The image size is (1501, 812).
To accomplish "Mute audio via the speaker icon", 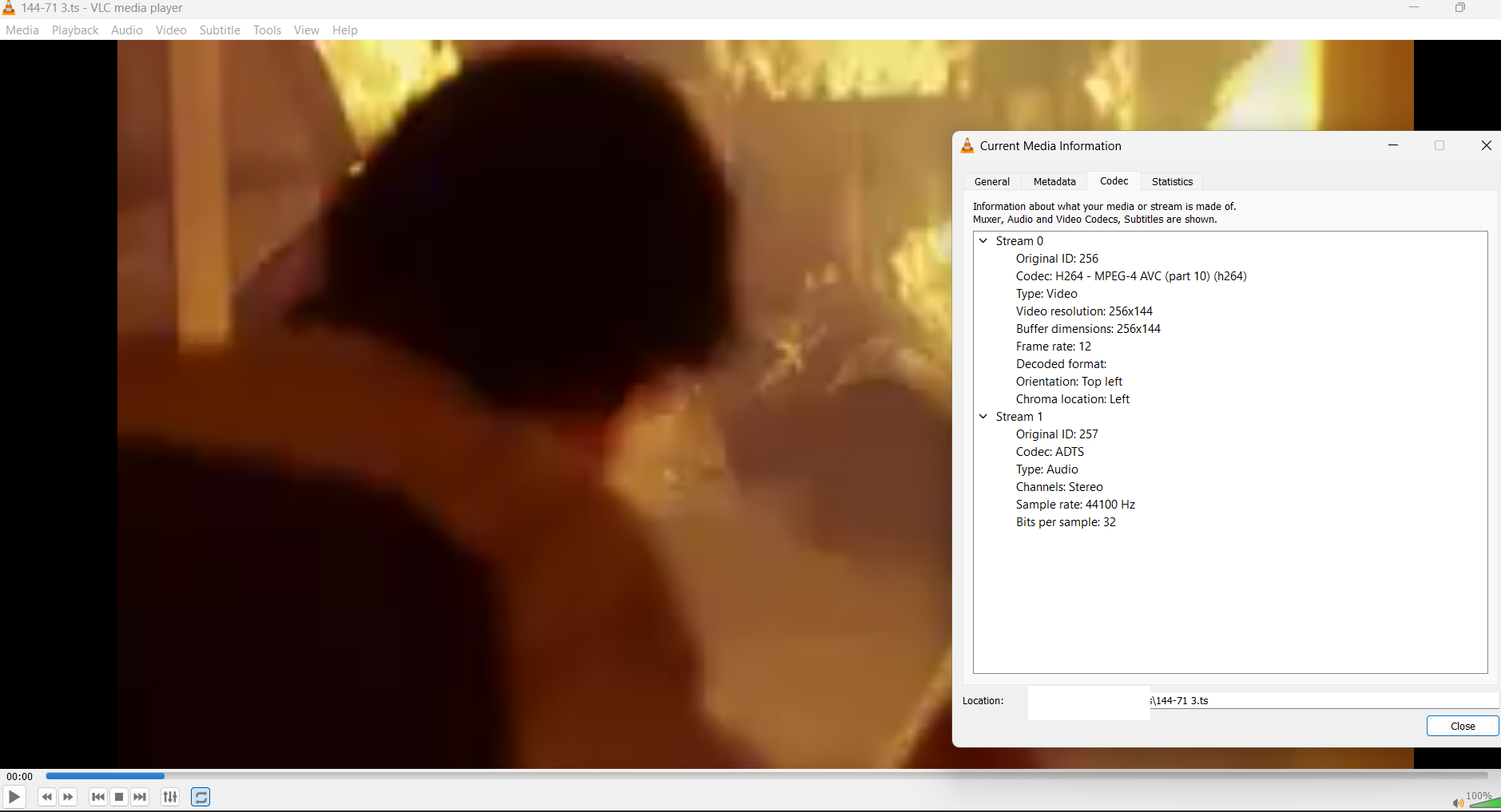I will pos(1458,802).
